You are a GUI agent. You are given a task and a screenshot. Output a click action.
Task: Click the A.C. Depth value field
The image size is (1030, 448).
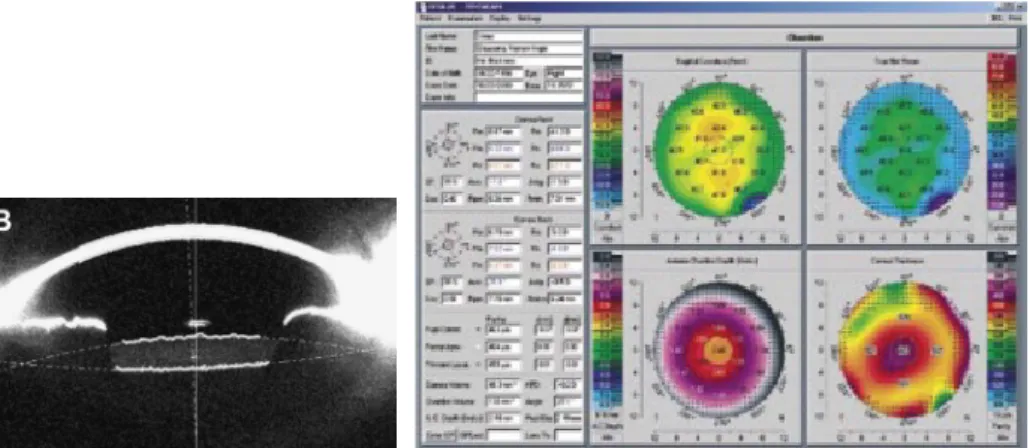point(503,418)
